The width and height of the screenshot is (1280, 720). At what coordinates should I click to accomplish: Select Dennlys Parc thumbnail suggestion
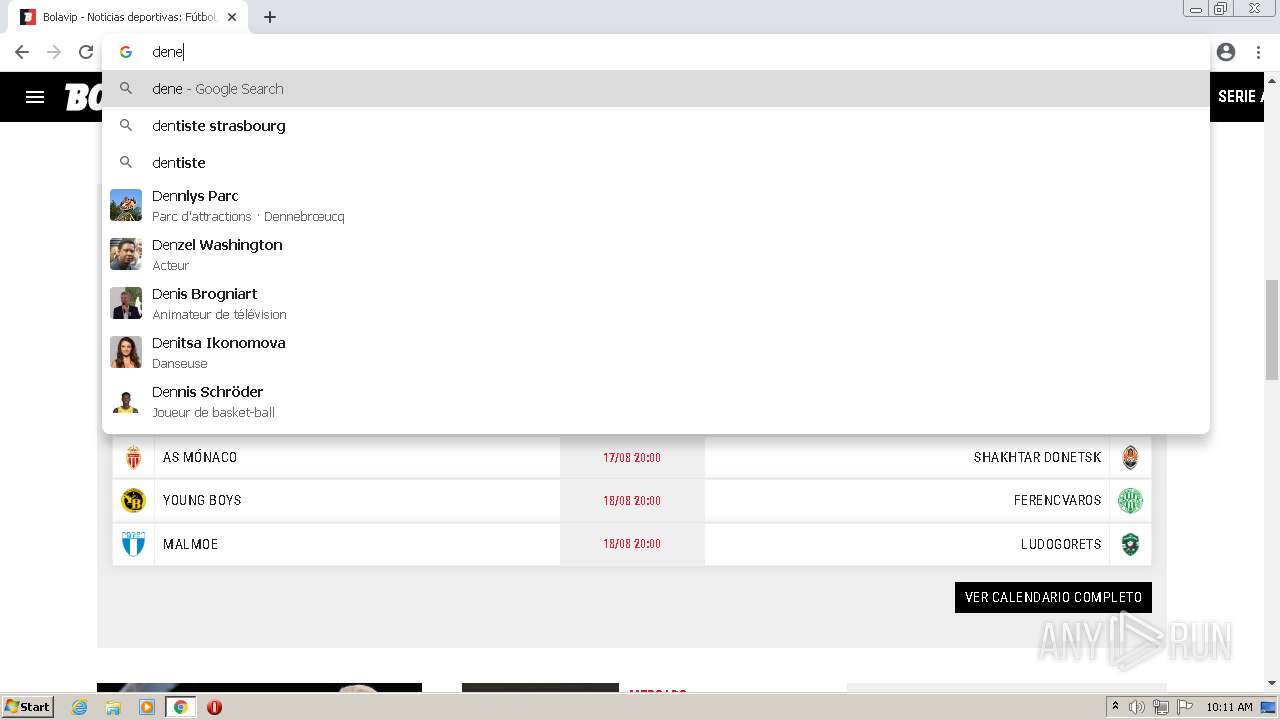click(126, 205)
